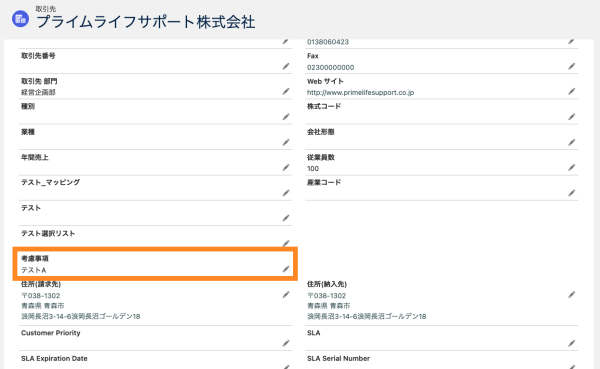The height and width of the screenshot is (369, 600).
Task: Click the pencil icon for the Fax field
Action: pos(572,66)
